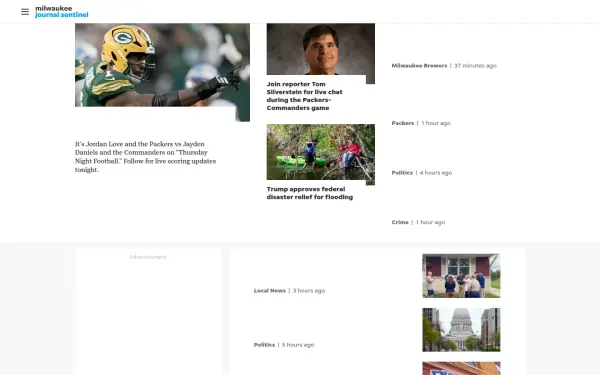Click the '3 hours ago' timestamp
Image resolution: width=600 pixels, height=375 pixels.
[x=309, y=291]
